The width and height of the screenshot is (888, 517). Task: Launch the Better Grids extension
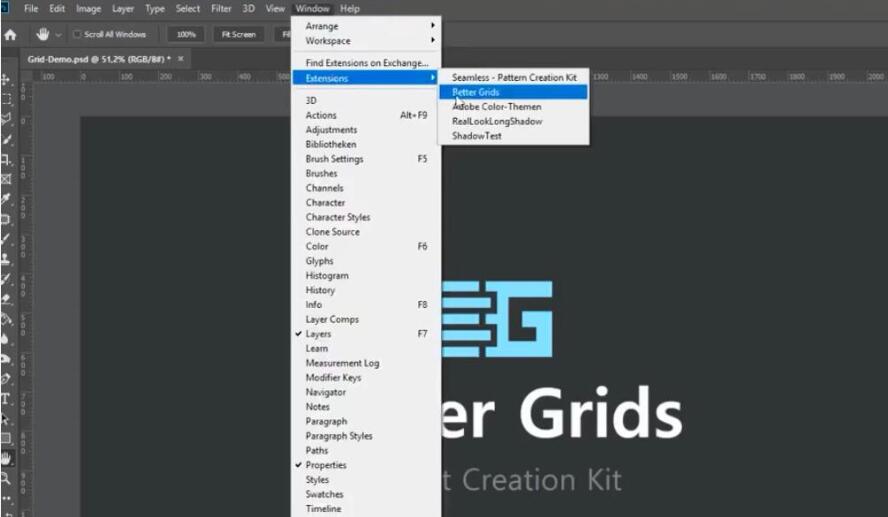click(513, 92)
